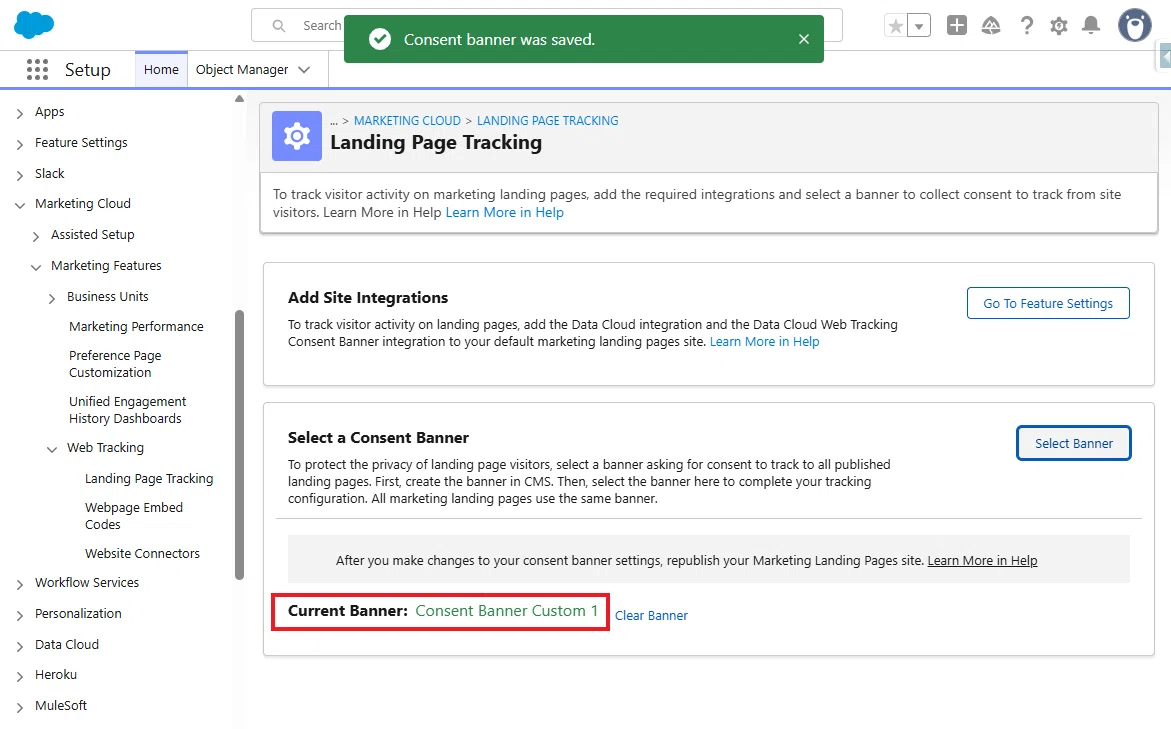Viewport: 1171px width, 729px height.
Task: Open Learn More in Help under page header
Action: 505,212
